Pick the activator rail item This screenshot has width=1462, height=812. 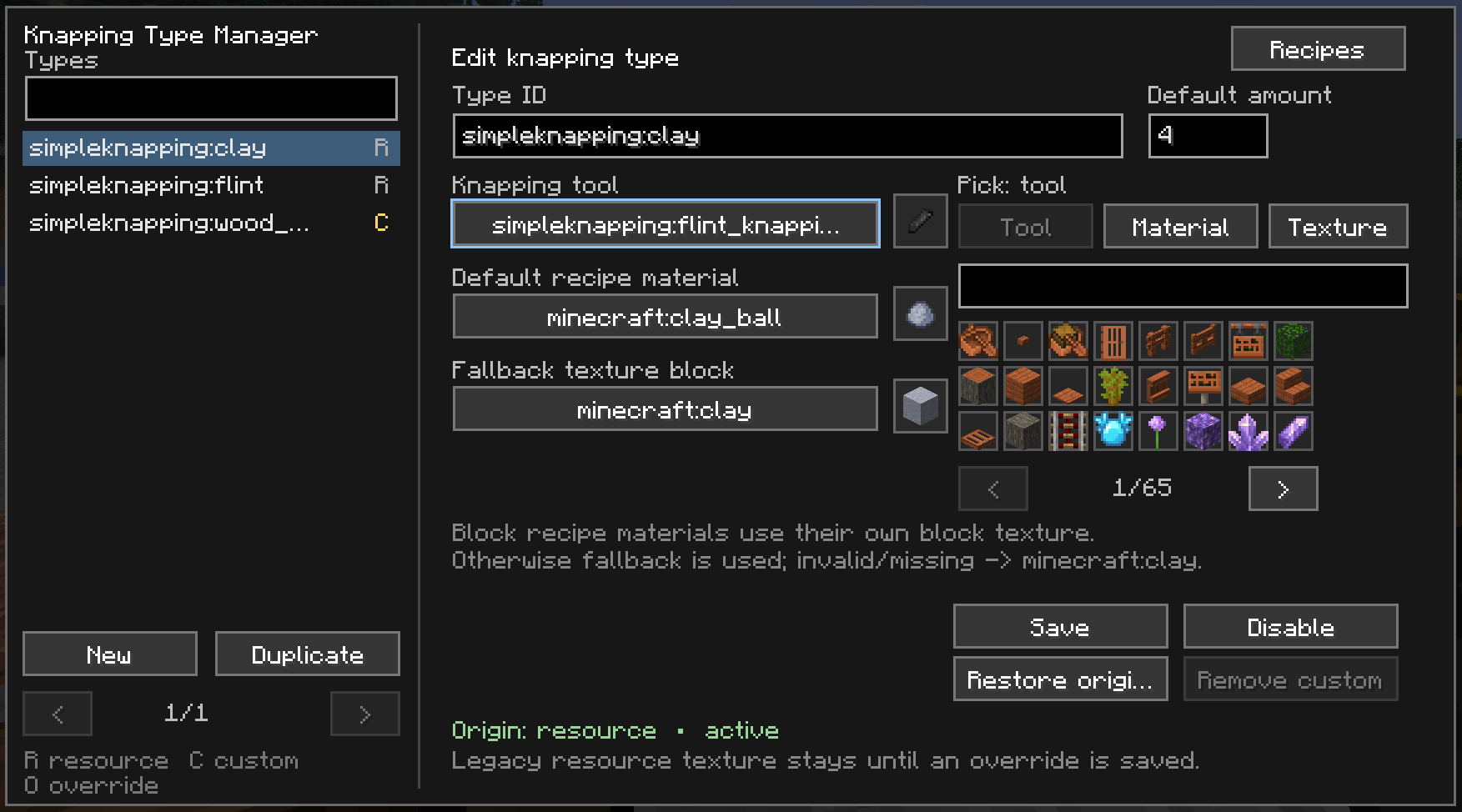(x=1068, y=431)
